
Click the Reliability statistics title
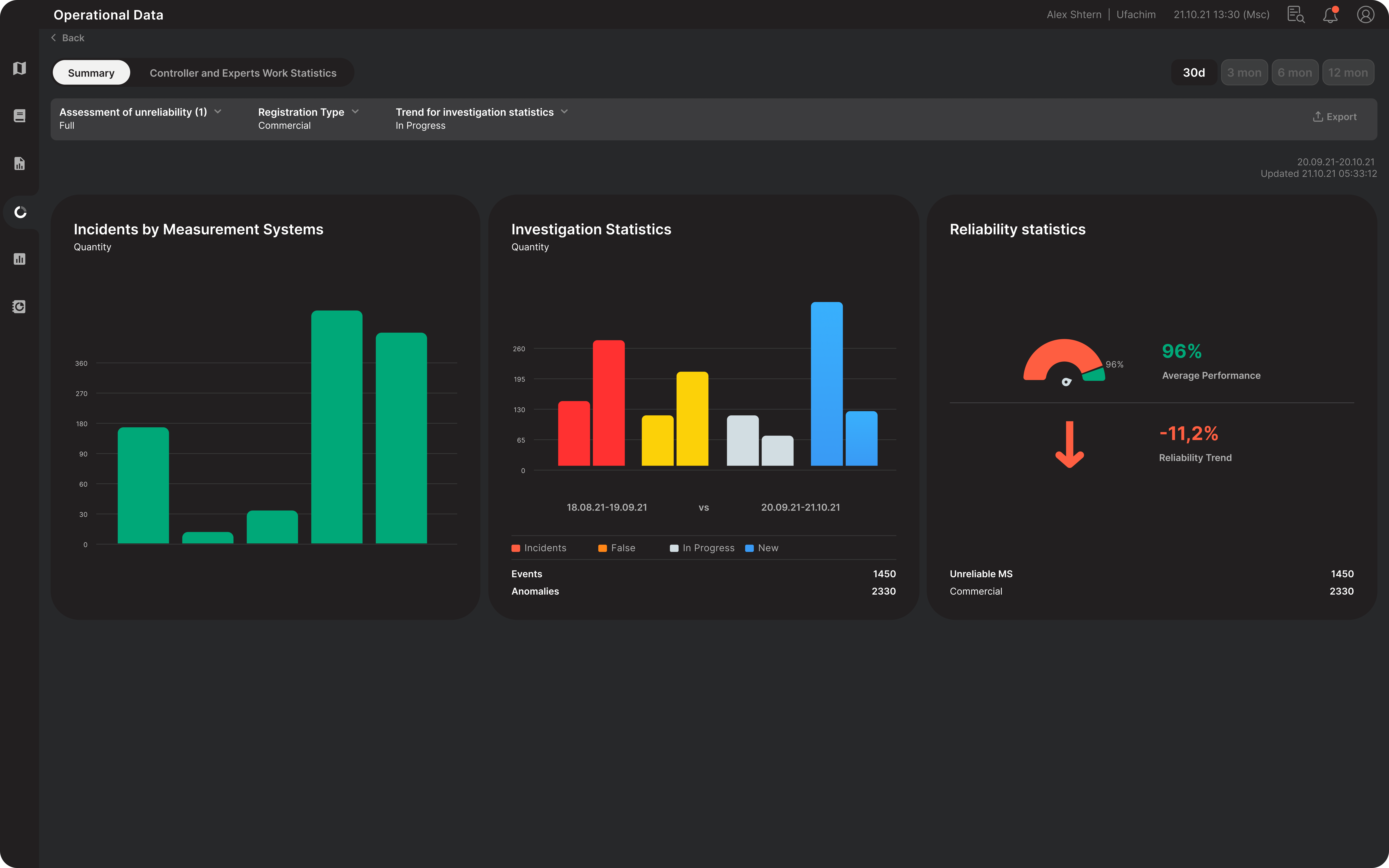pos(1018,230)
